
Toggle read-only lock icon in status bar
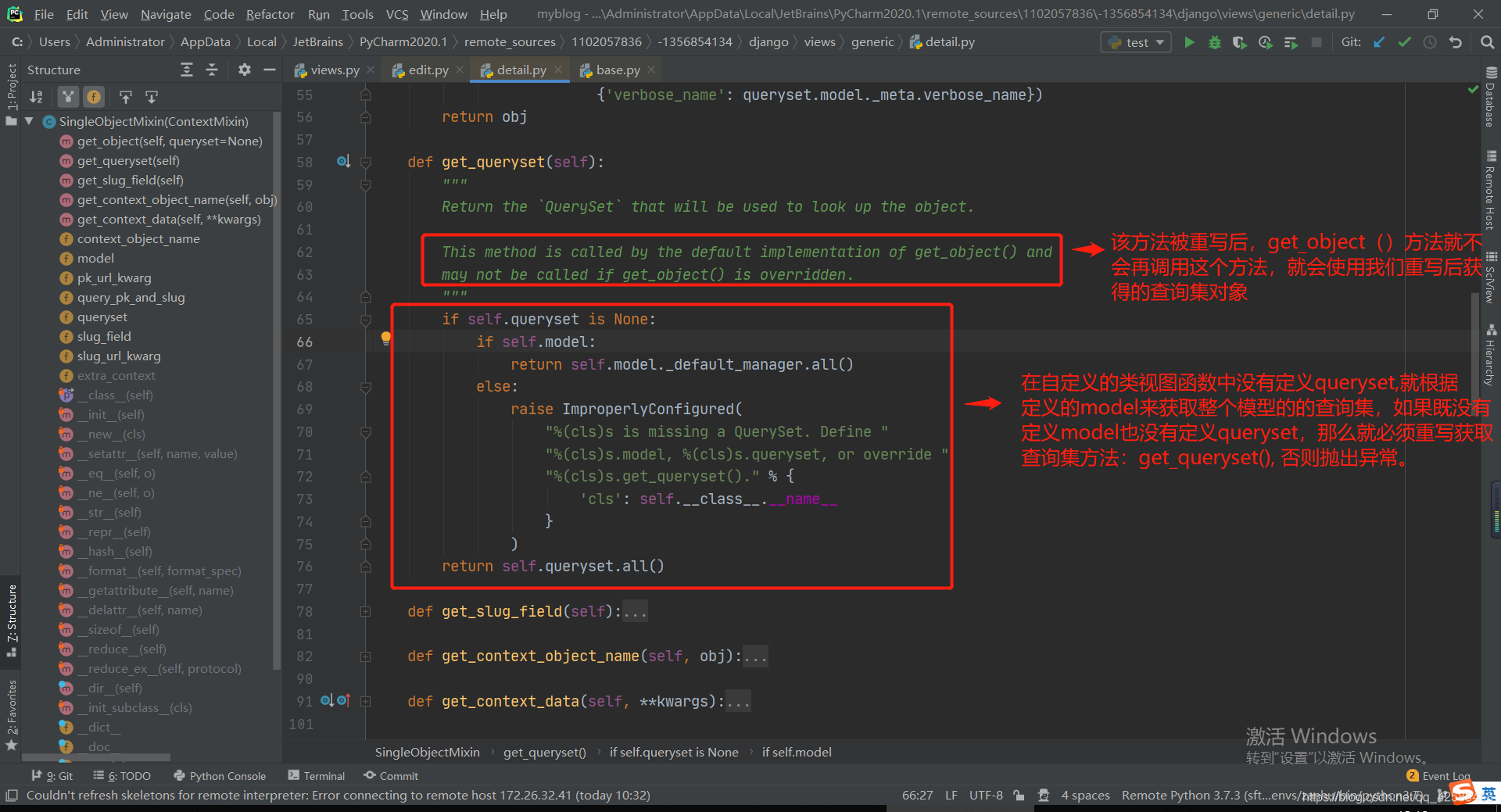coord(1019,795)
